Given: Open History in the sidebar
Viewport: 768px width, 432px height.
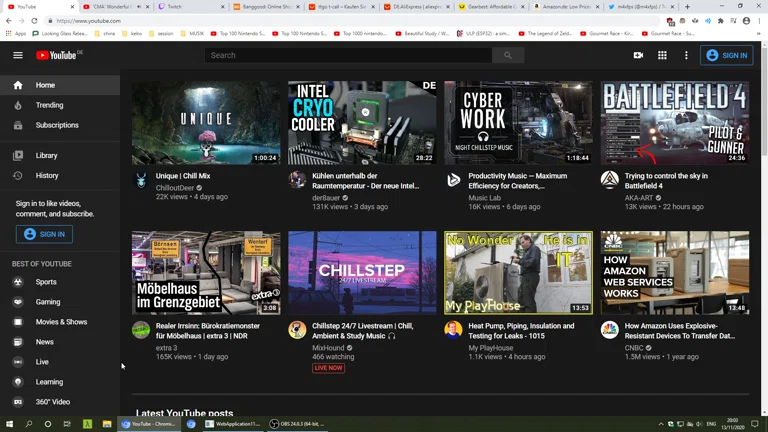Looking at the screenshot, I should click(x=47, y=175).
